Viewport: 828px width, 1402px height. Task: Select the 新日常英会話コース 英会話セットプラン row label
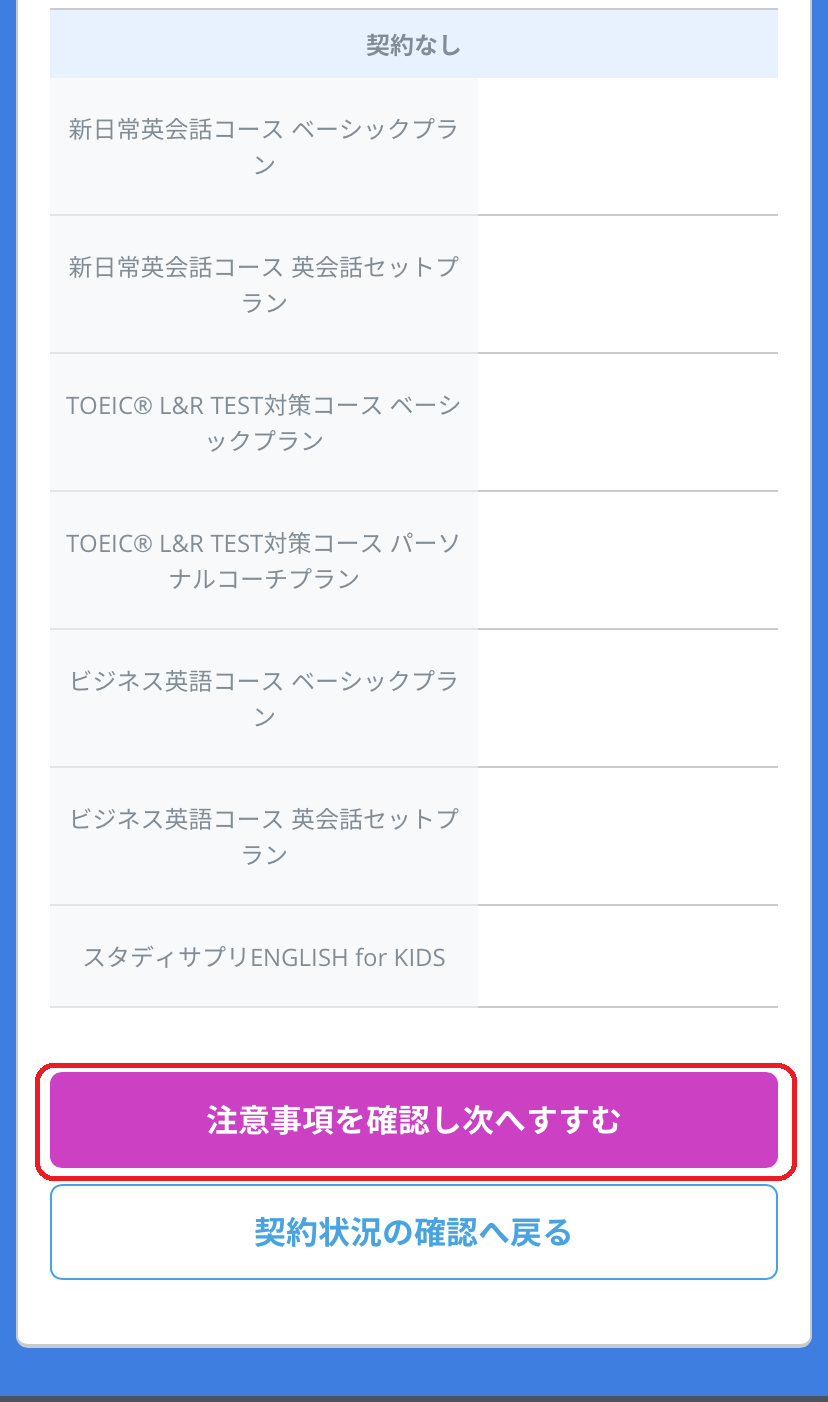(x=264, y=284)
